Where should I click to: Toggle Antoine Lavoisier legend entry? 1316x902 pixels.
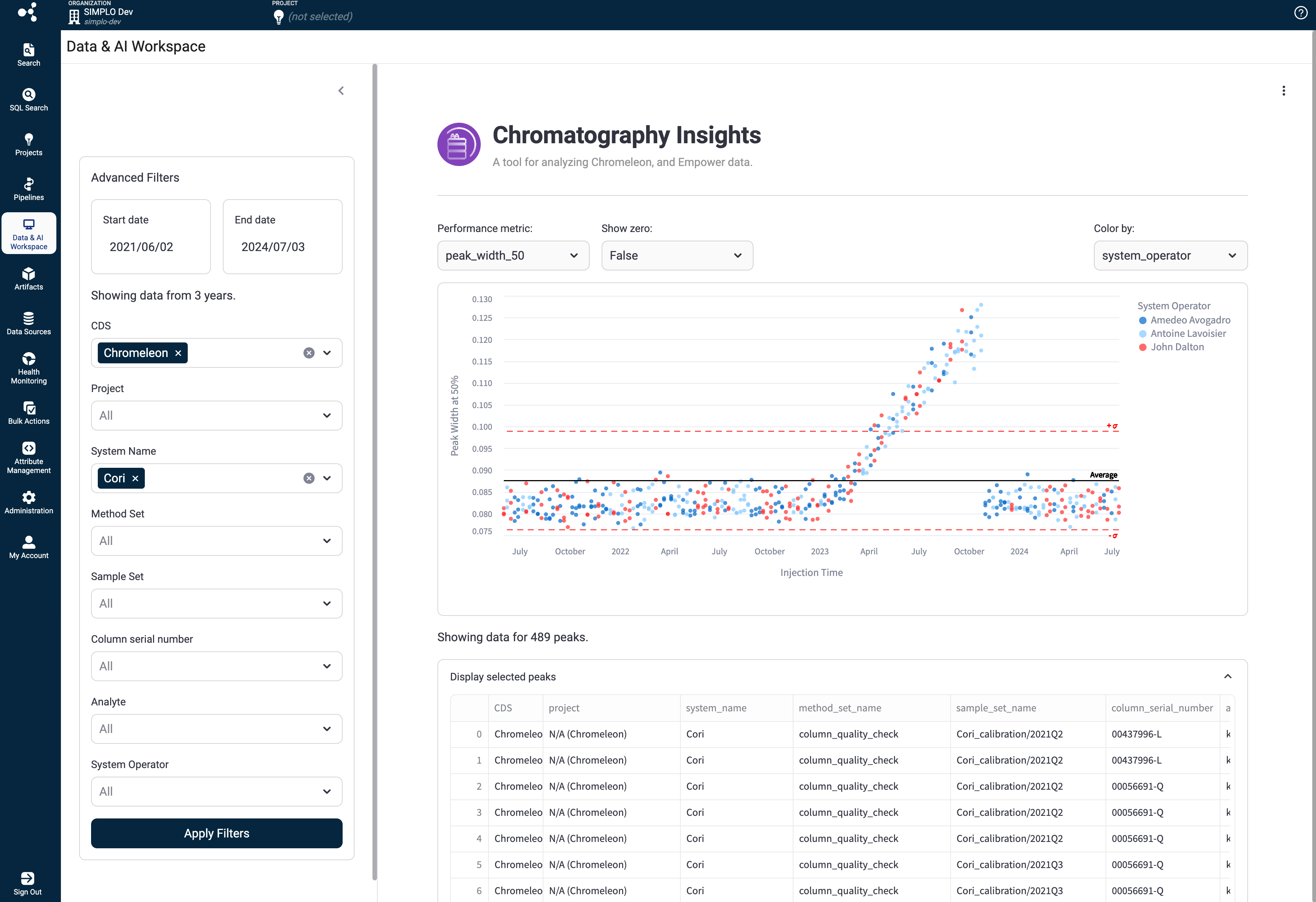pos(1182,333)
